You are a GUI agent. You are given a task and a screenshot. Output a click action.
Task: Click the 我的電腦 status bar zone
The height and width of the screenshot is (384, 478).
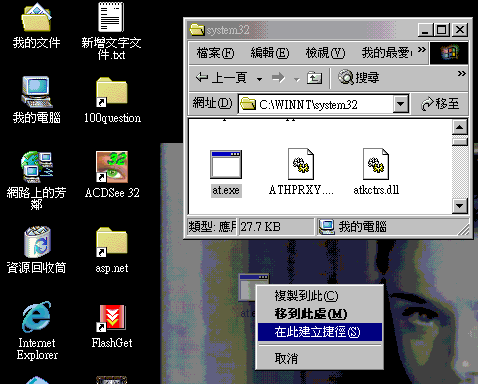[x=392, y=227]
